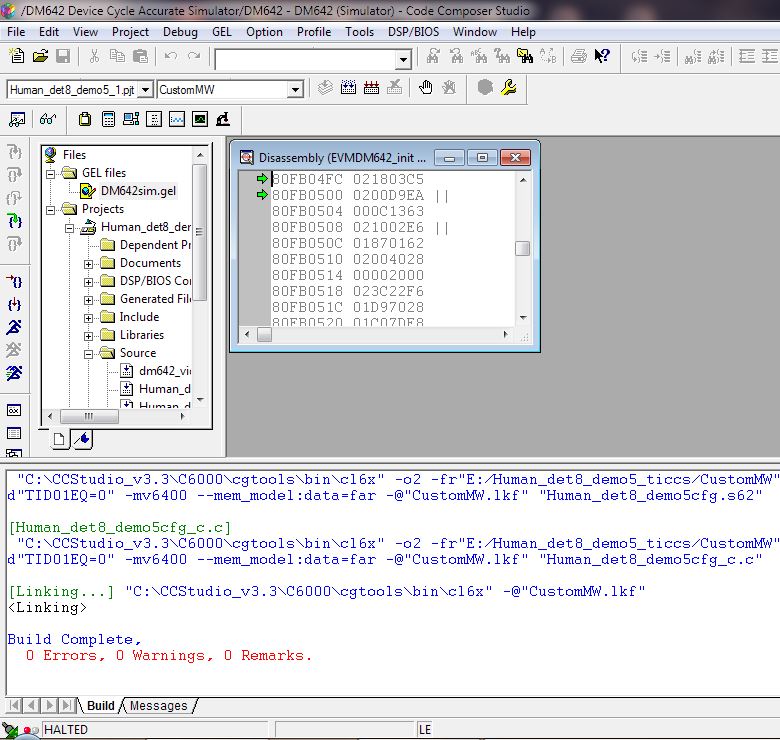
Task: Open the project selection dropdown
Action: [x=145, y=90]
